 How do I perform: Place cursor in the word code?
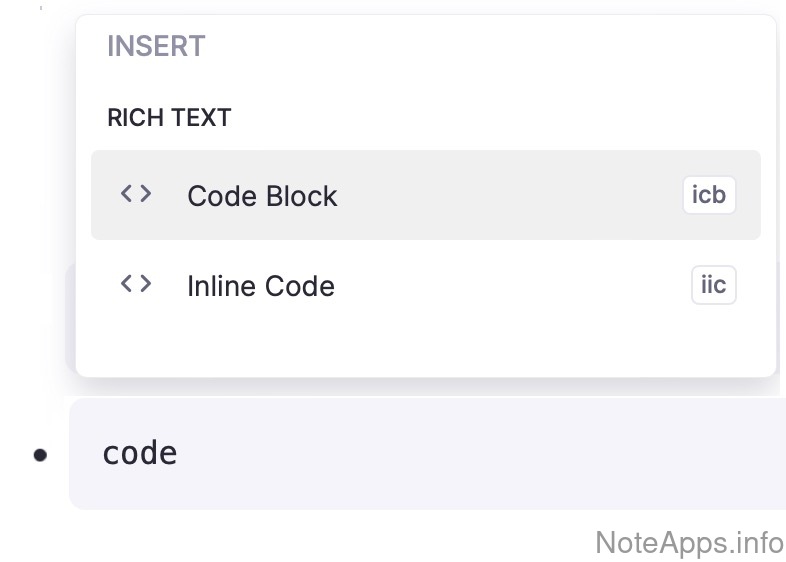click(140, 453)
